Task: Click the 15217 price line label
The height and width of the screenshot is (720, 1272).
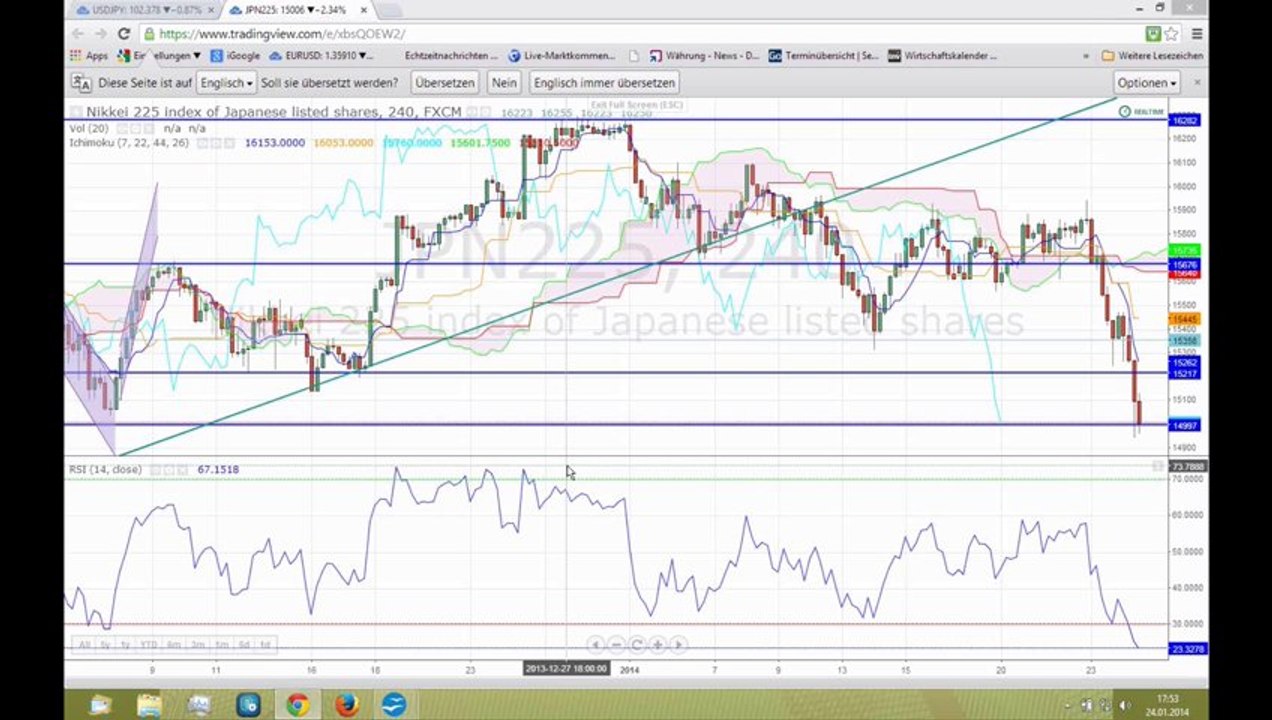Action: pos(1185,374)
